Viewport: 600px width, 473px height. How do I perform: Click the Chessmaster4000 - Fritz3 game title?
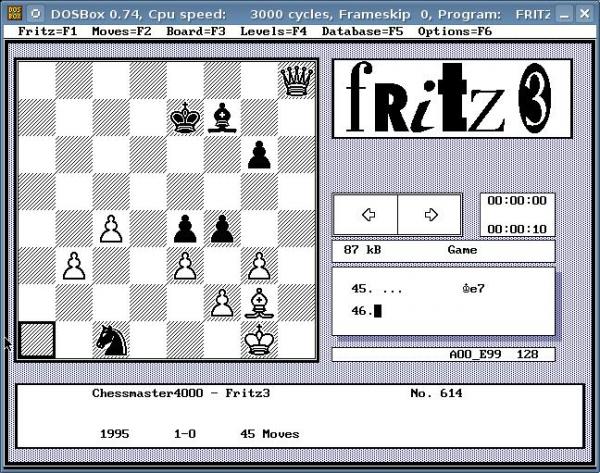pyautogui.click(x=181, y=393)
